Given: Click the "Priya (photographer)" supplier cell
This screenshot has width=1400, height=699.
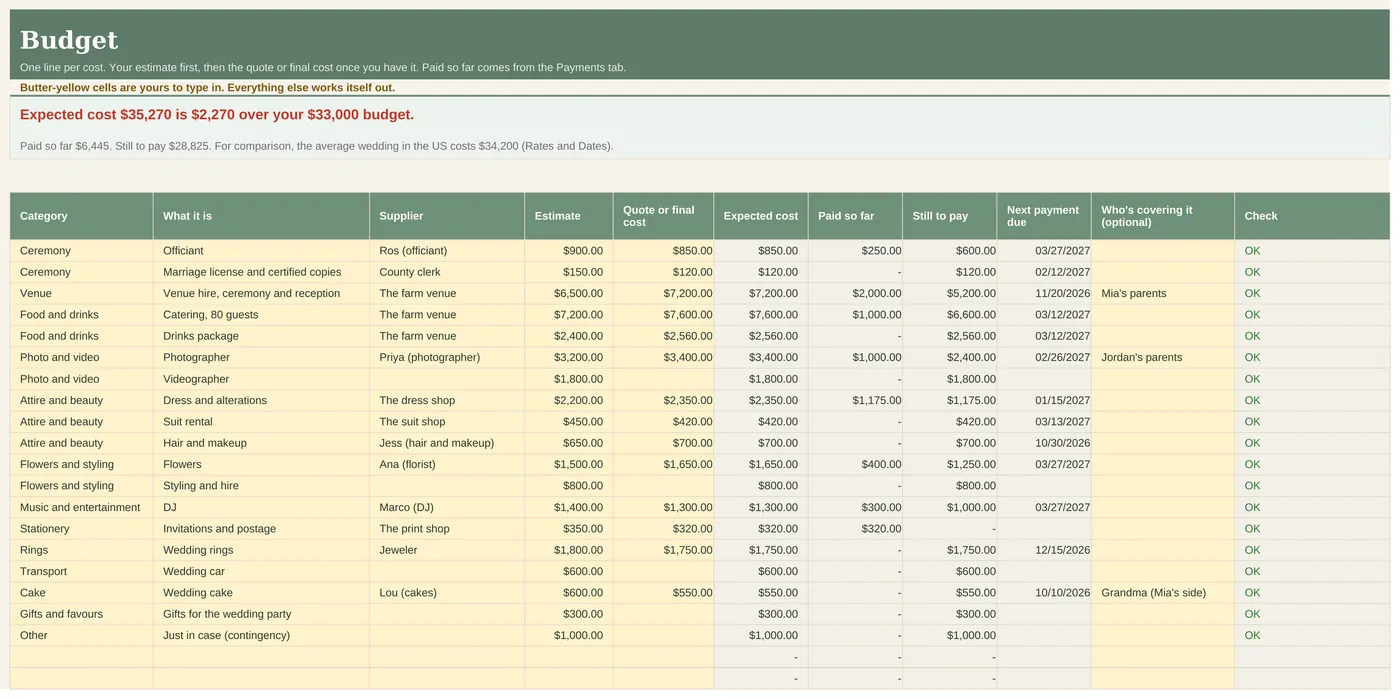Looking at the screenshot, I should (447, 358).
